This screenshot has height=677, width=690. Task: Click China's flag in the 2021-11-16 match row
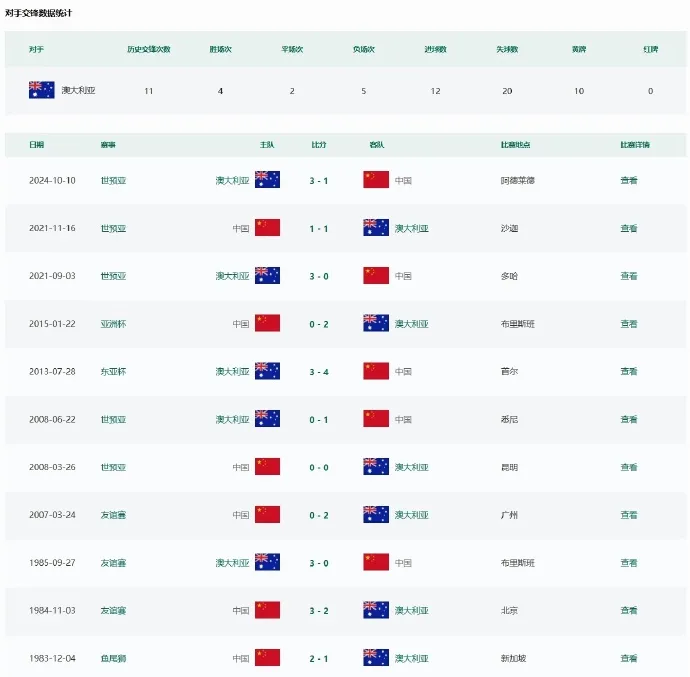[x=268, y=228]
